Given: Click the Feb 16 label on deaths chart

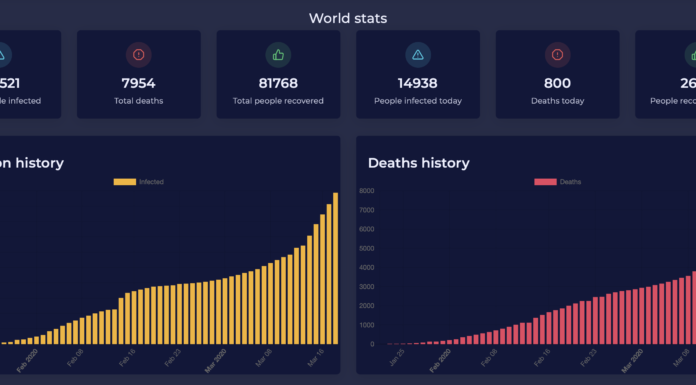Looking at the screenshot, I should [542, 358].
